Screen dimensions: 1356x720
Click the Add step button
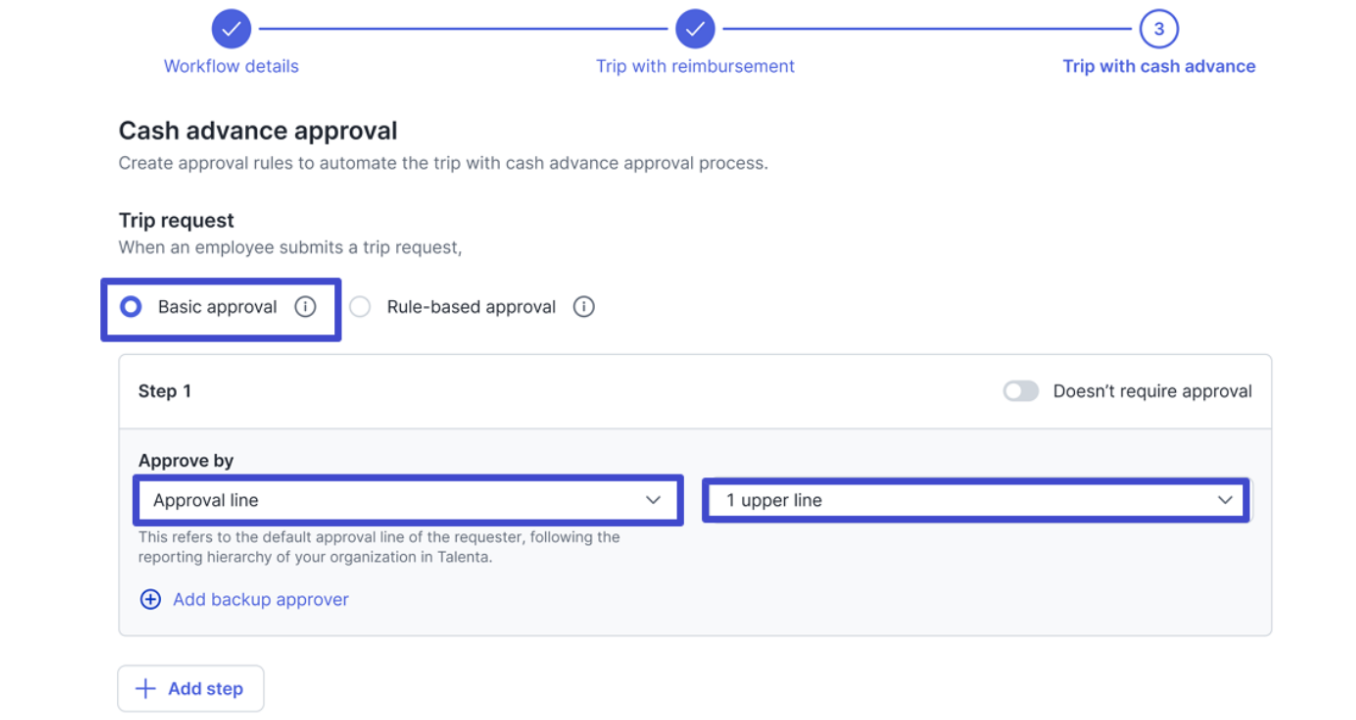pyautogui.click(x=191, y=688)
